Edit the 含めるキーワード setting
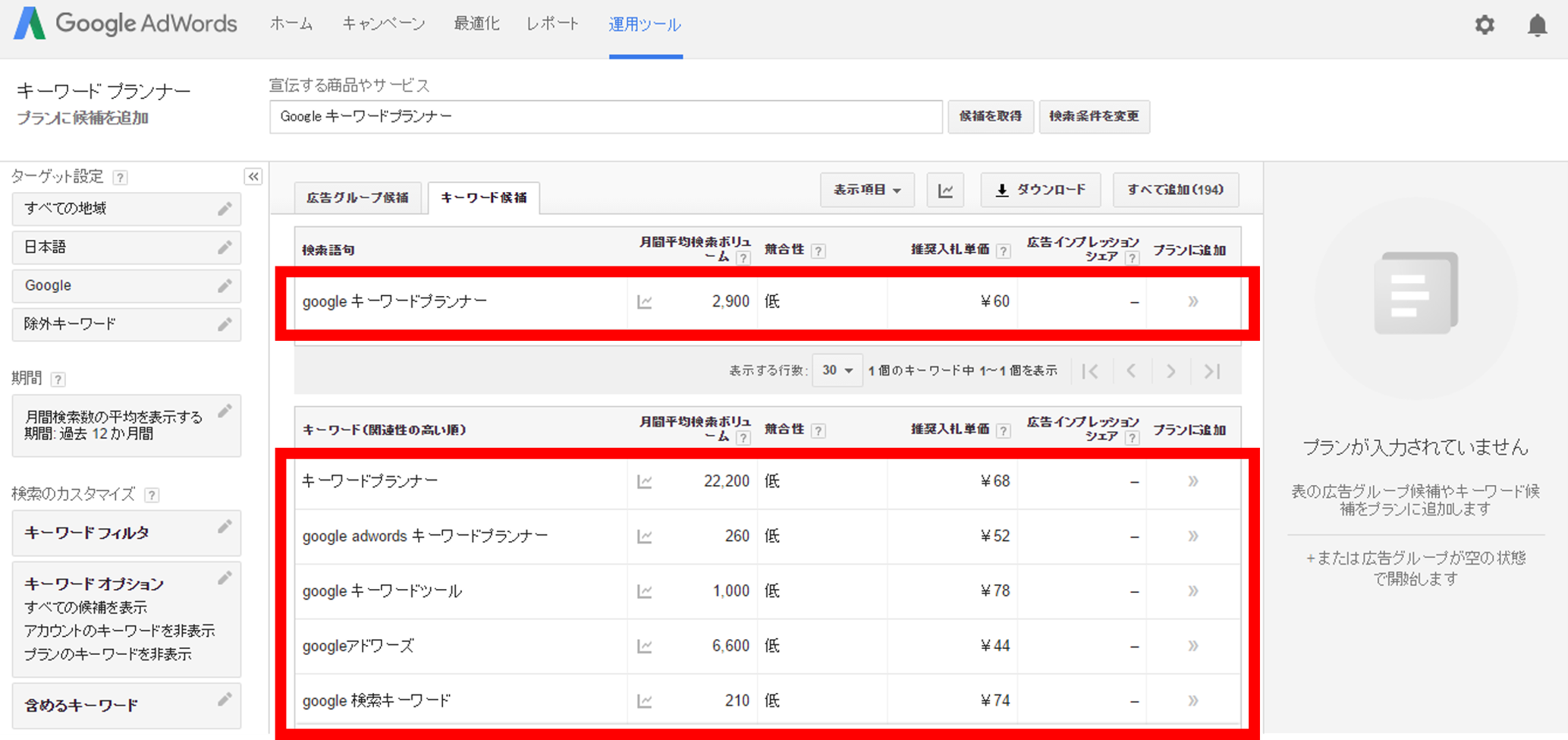 225,700
